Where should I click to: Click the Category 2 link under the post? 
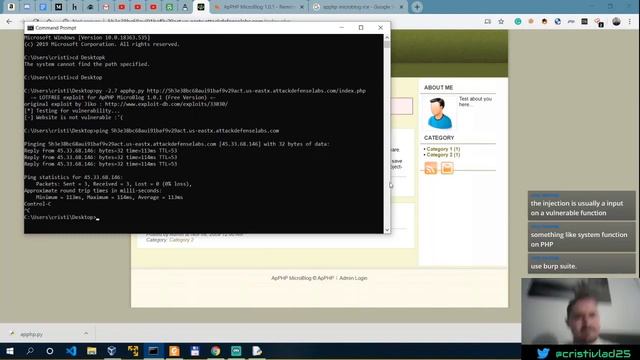[x=182, y=240]
